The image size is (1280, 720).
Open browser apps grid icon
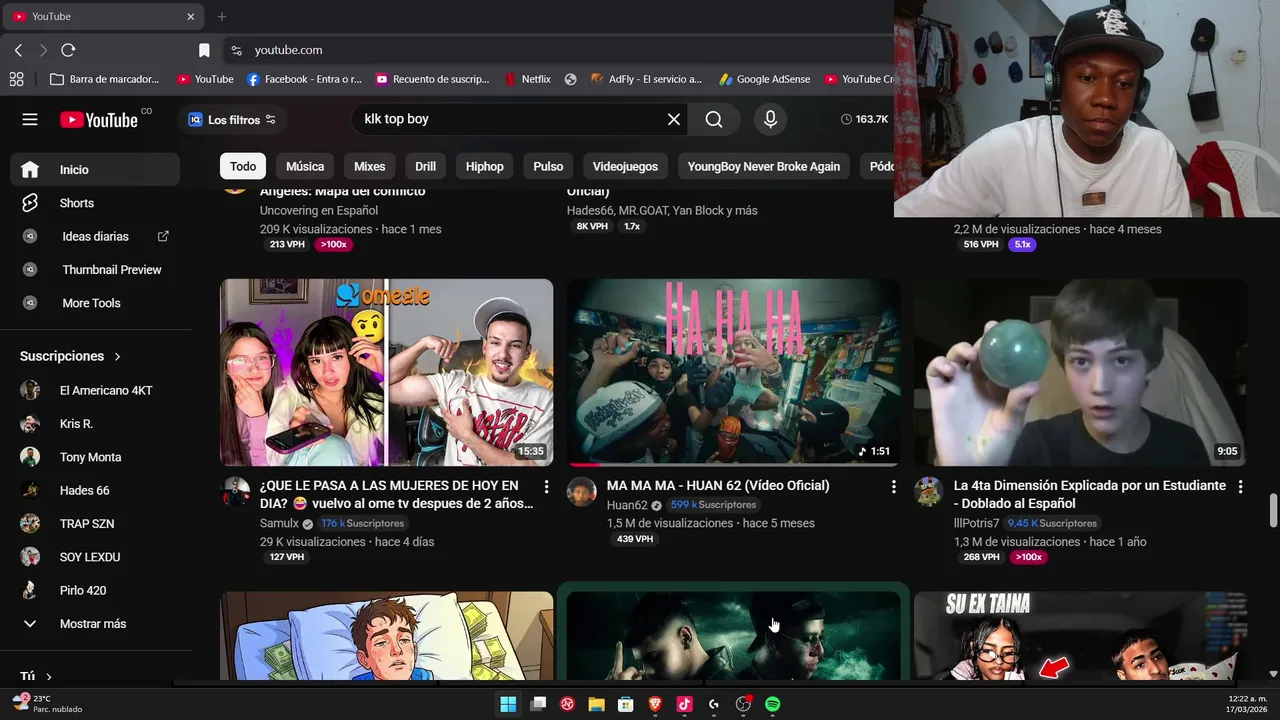coord(16,79)
